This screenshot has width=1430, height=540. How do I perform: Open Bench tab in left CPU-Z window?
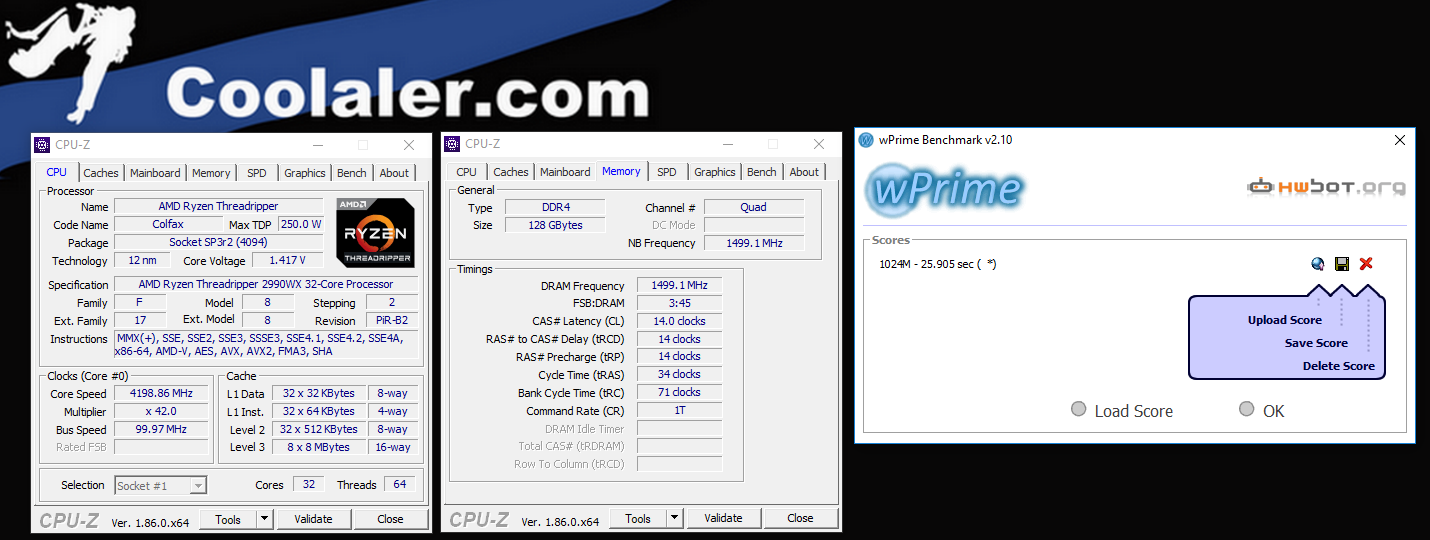point(352,173)
